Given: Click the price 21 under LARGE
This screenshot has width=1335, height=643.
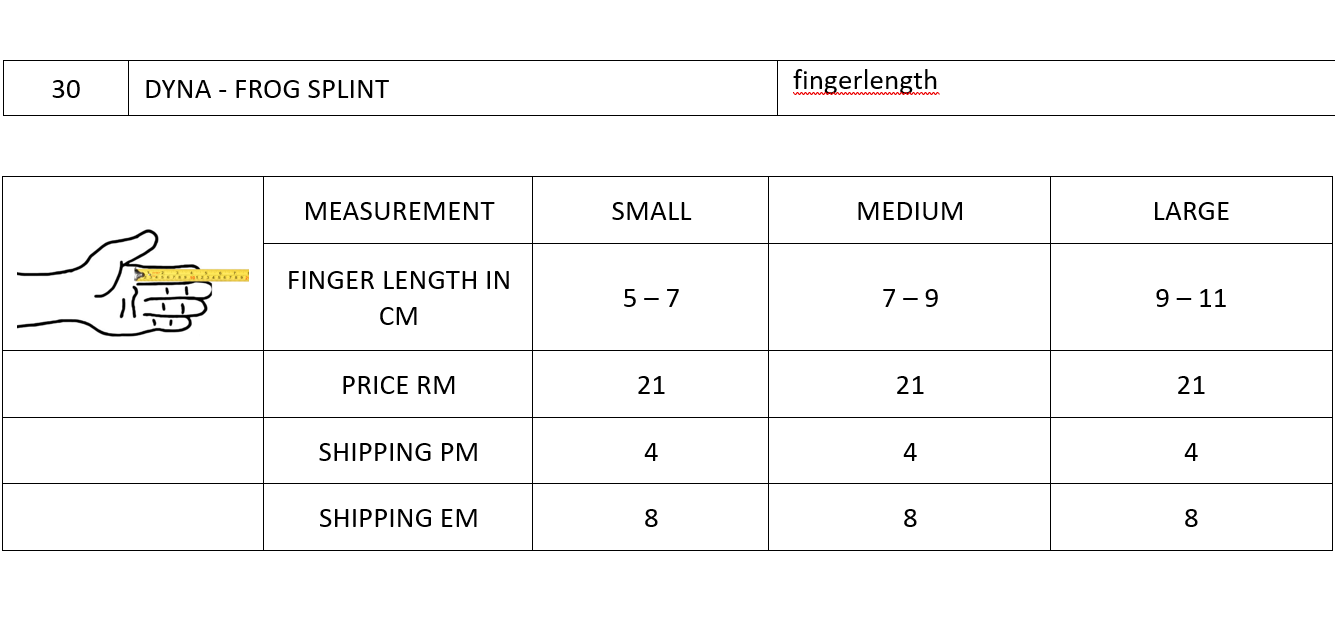Looking at the screenshot, I should 1191,385.
